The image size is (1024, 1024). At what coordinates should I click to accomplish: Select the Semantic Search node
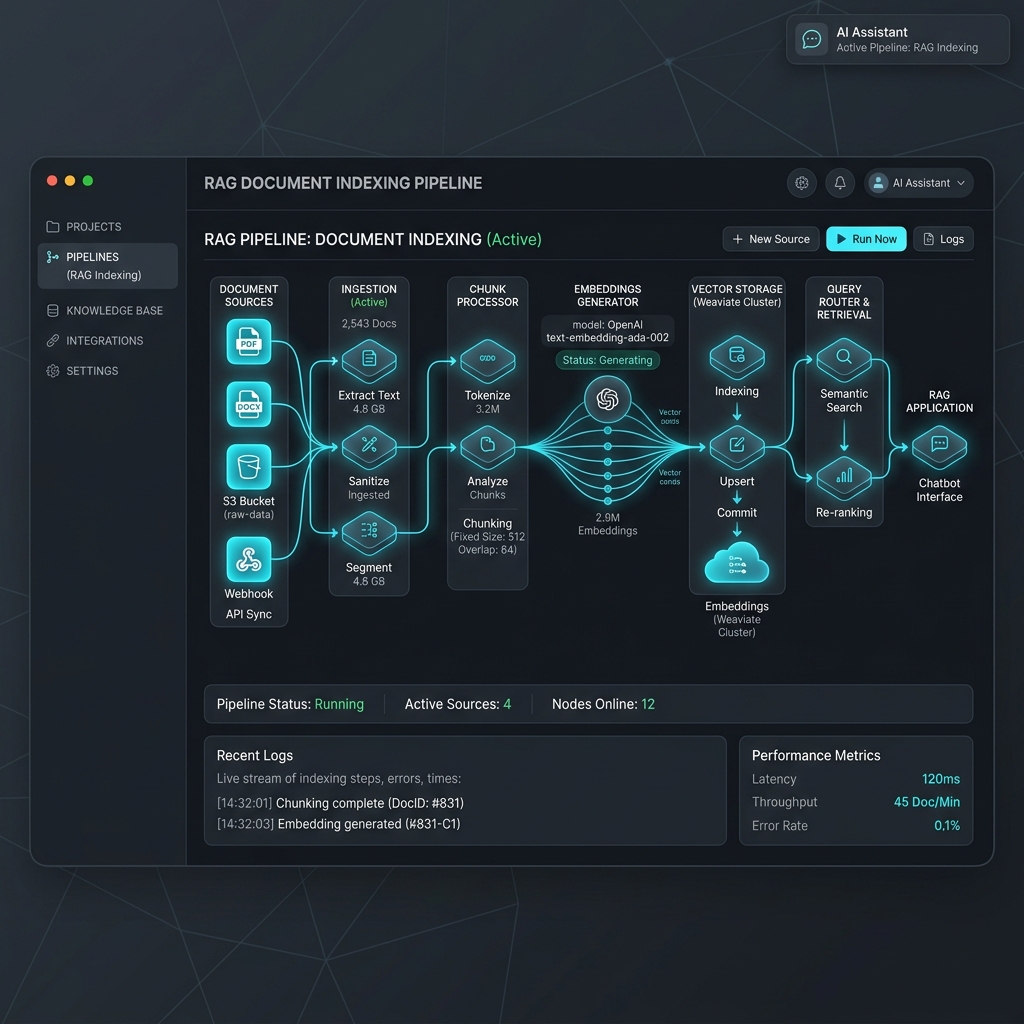pyautogui.click(x=844, y=359)
